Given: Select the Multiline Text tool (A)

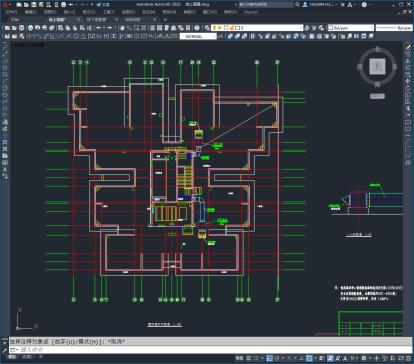Looking at the screenshot, I should point(5,169).
